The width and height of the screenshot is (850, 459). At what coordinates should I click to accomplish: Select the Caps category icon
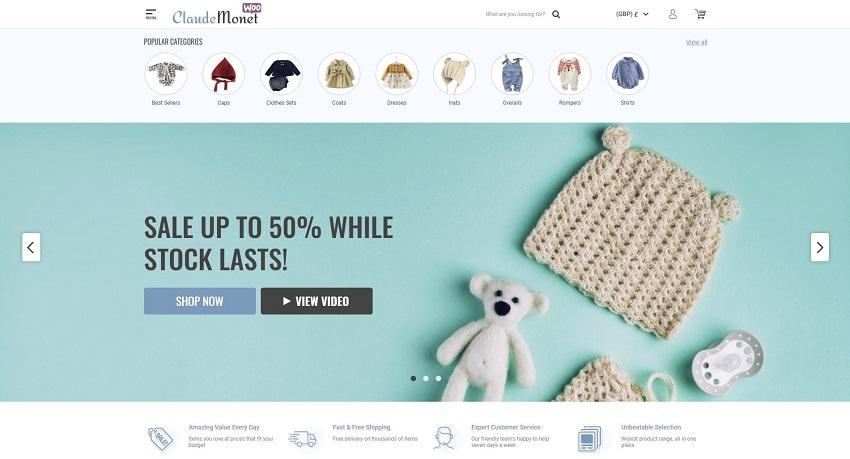[x=223, y=74]
